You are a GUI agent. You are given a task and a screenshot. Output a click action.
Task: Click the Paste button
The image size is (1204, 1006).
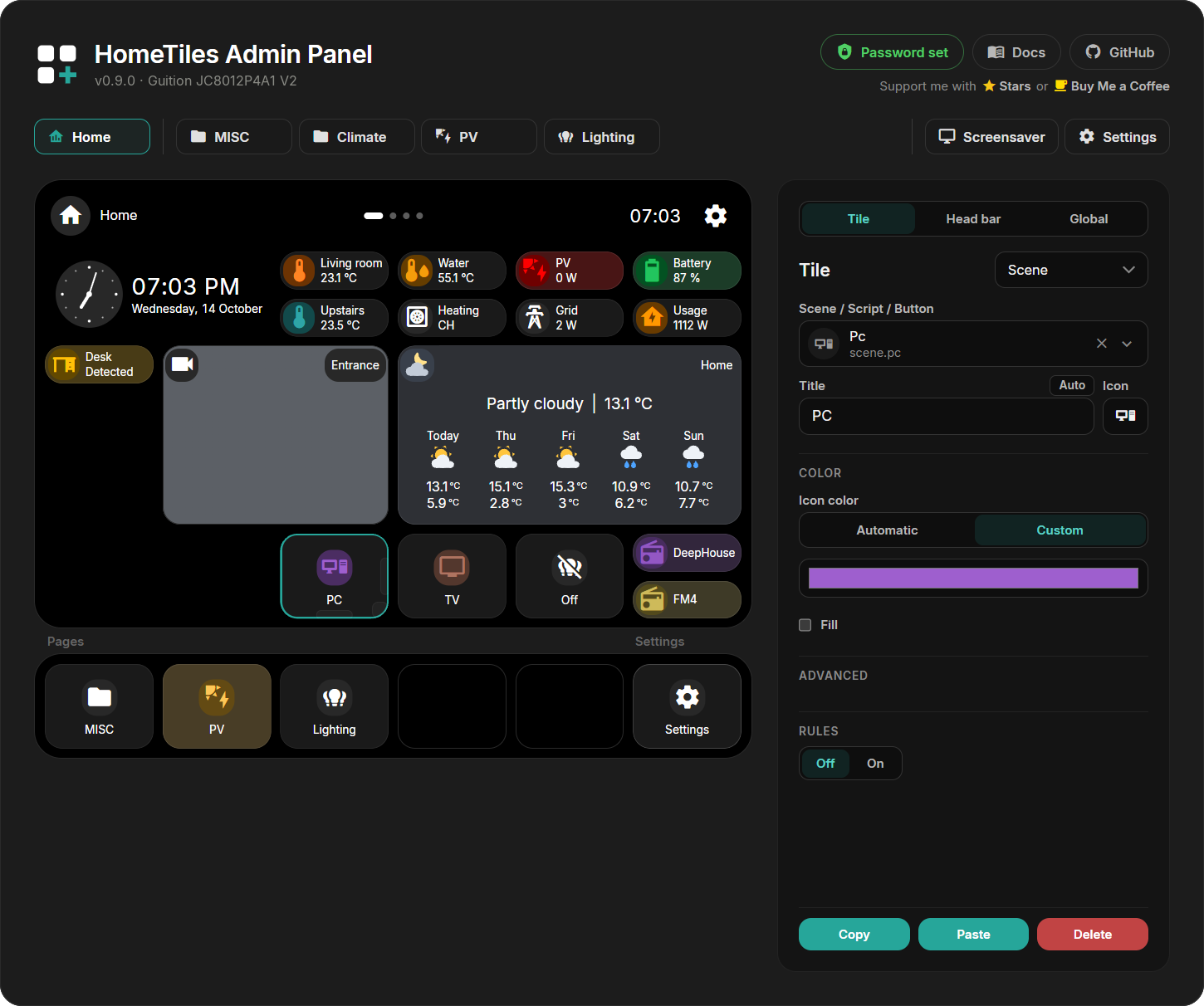973,935
